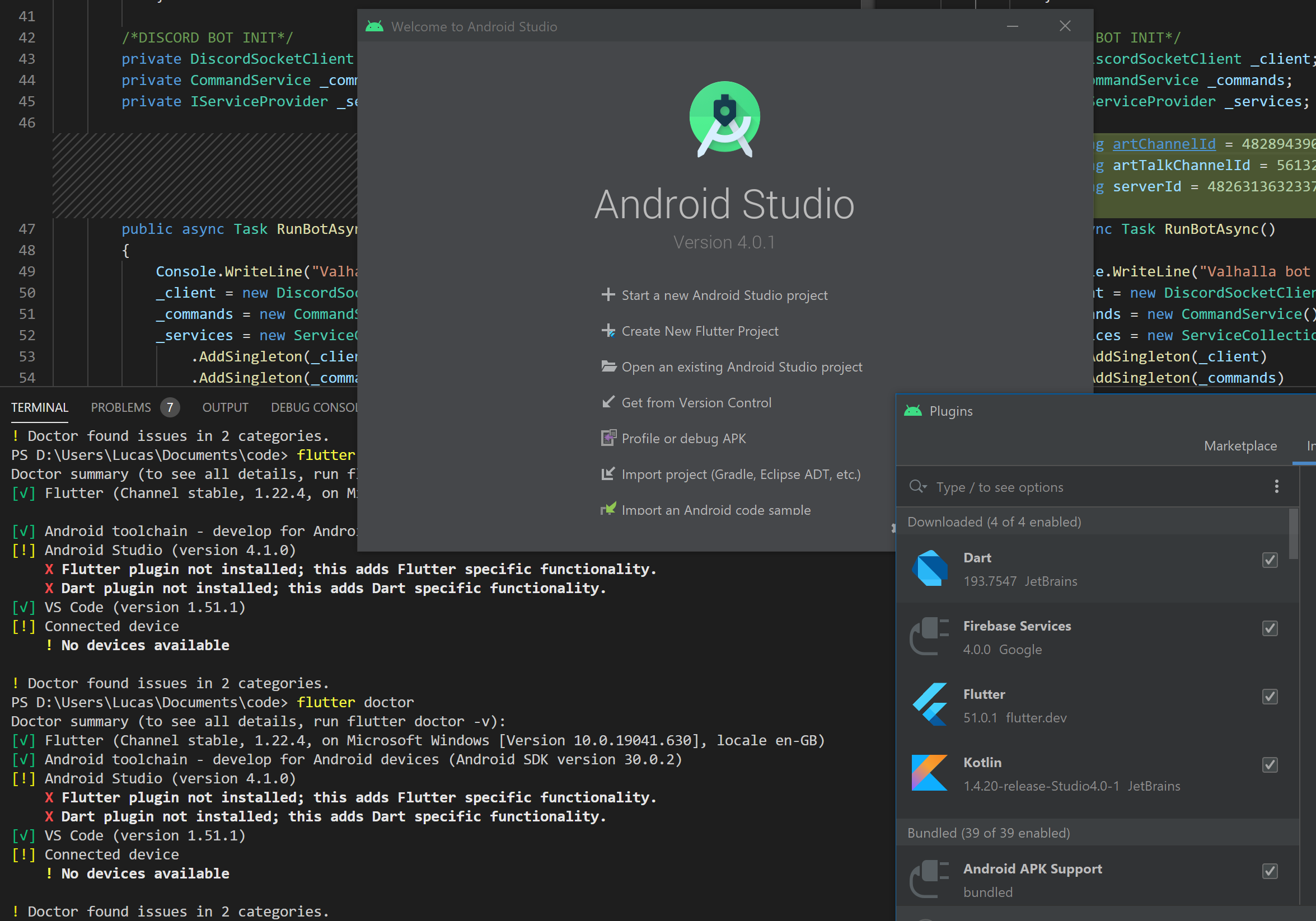Click 'Android SDK version 30.0.2' terminal line

(x=565, y=759)
